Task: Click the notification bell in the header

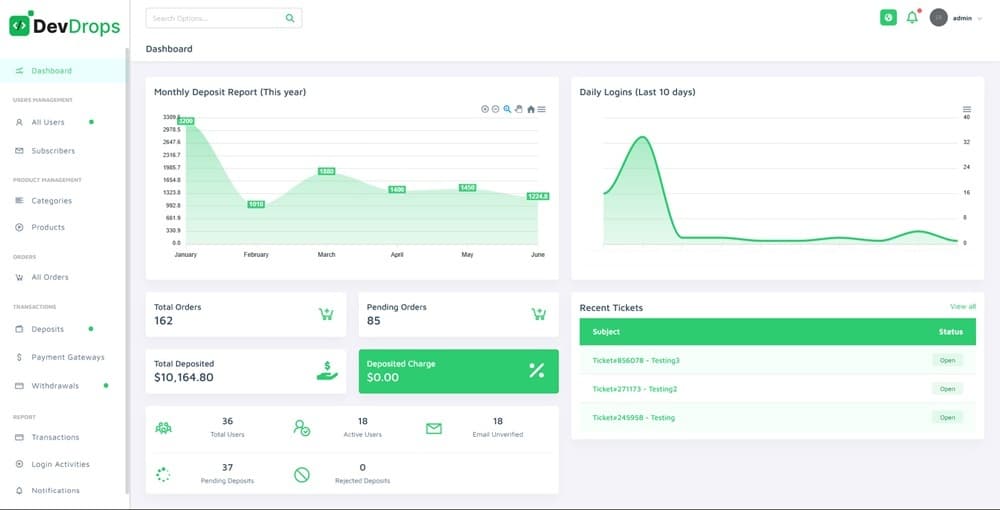Action: point(912,18)
